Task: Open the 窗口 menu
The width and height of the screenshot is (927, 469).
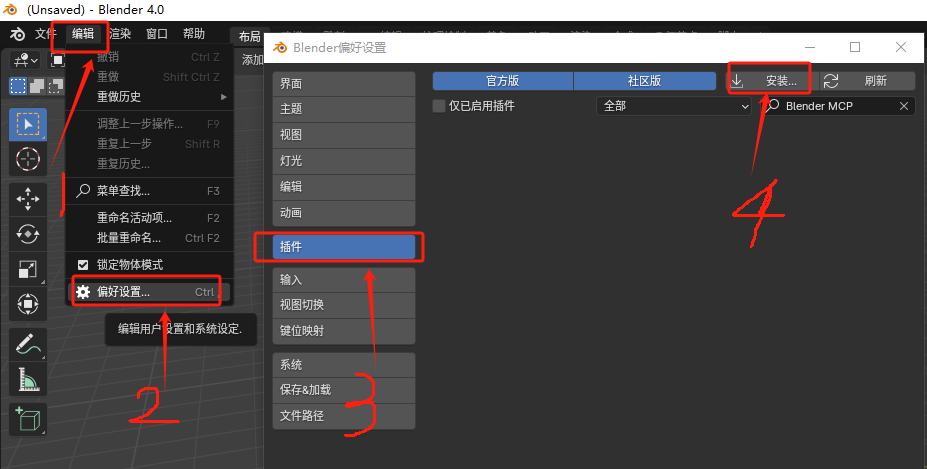Action: (x=157, y=34)
